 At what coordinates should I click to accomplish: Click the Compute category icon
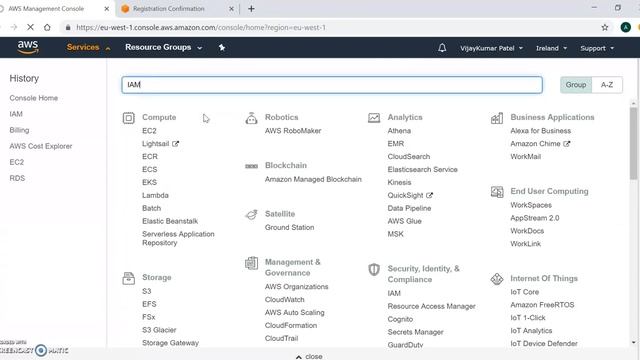129,118
